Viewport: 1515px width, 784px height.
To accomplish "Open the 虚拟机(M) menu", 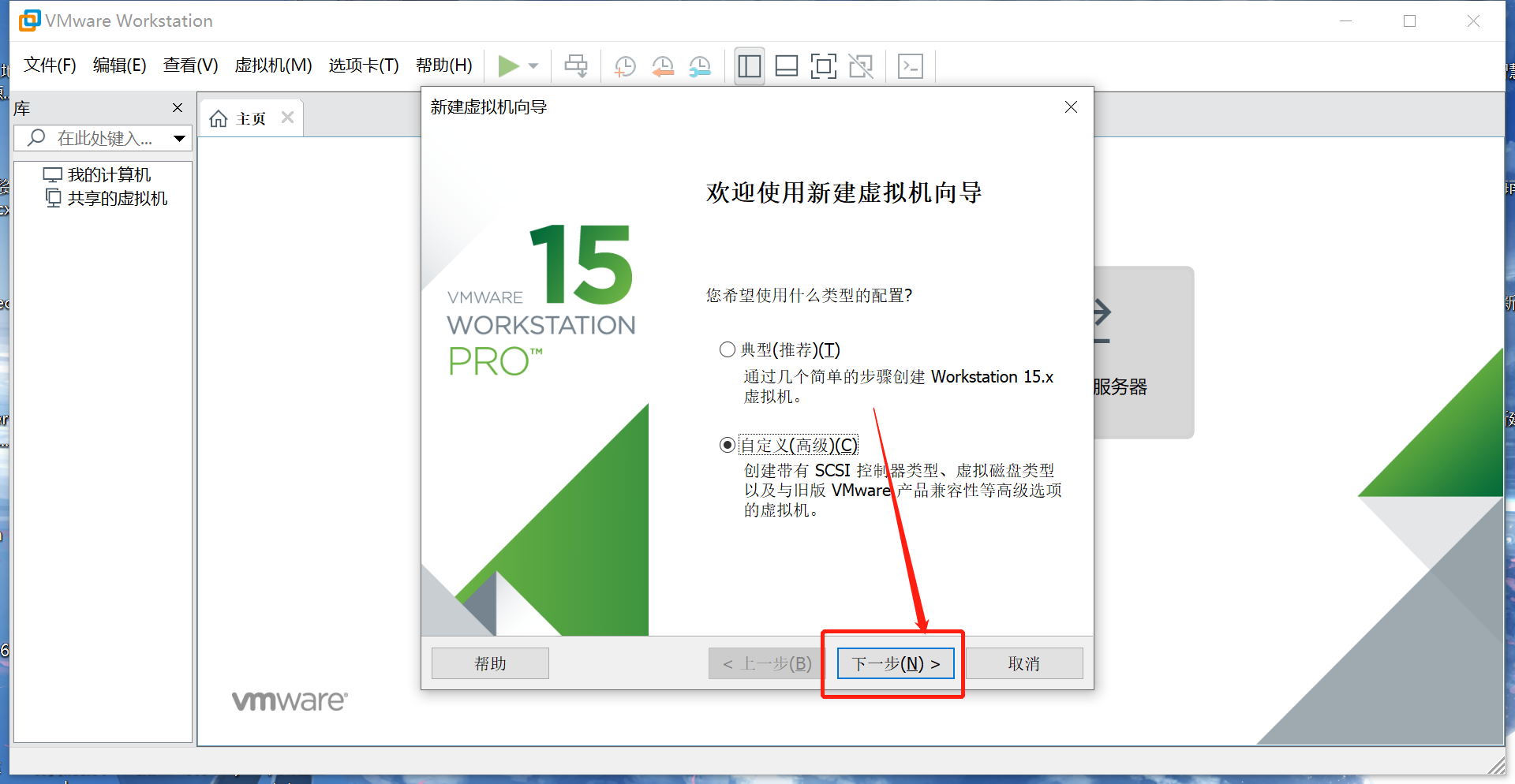I will pos(273,65).
